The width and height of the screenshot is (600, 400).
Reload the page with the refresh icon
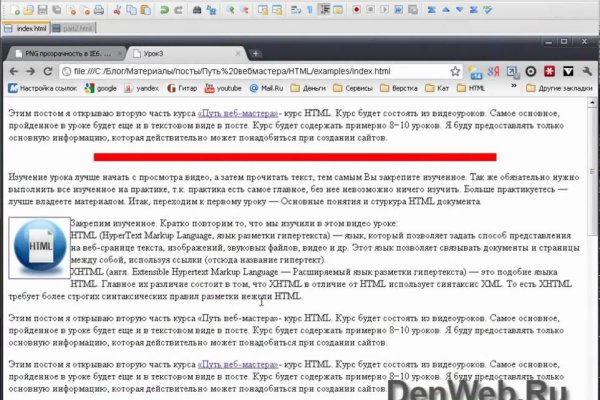click(47, 72)
